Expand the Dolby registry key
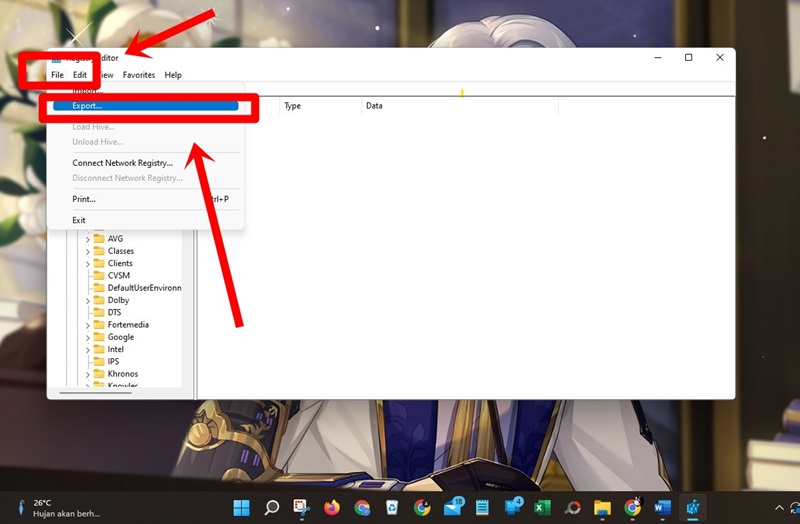 [87, 301]
